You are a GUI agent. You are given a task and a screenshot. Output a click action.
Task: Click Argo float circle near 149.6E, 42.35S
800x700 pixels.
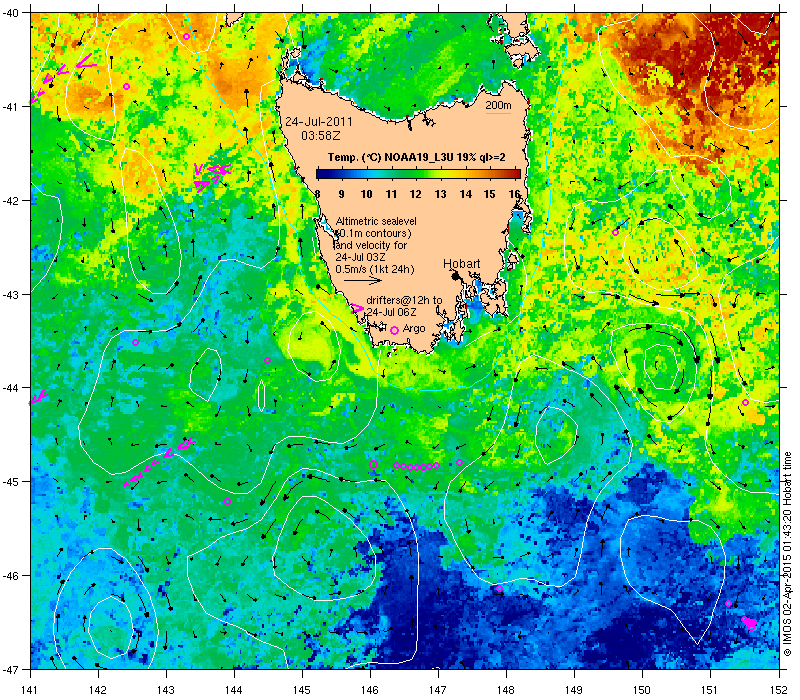coord(615,233)
